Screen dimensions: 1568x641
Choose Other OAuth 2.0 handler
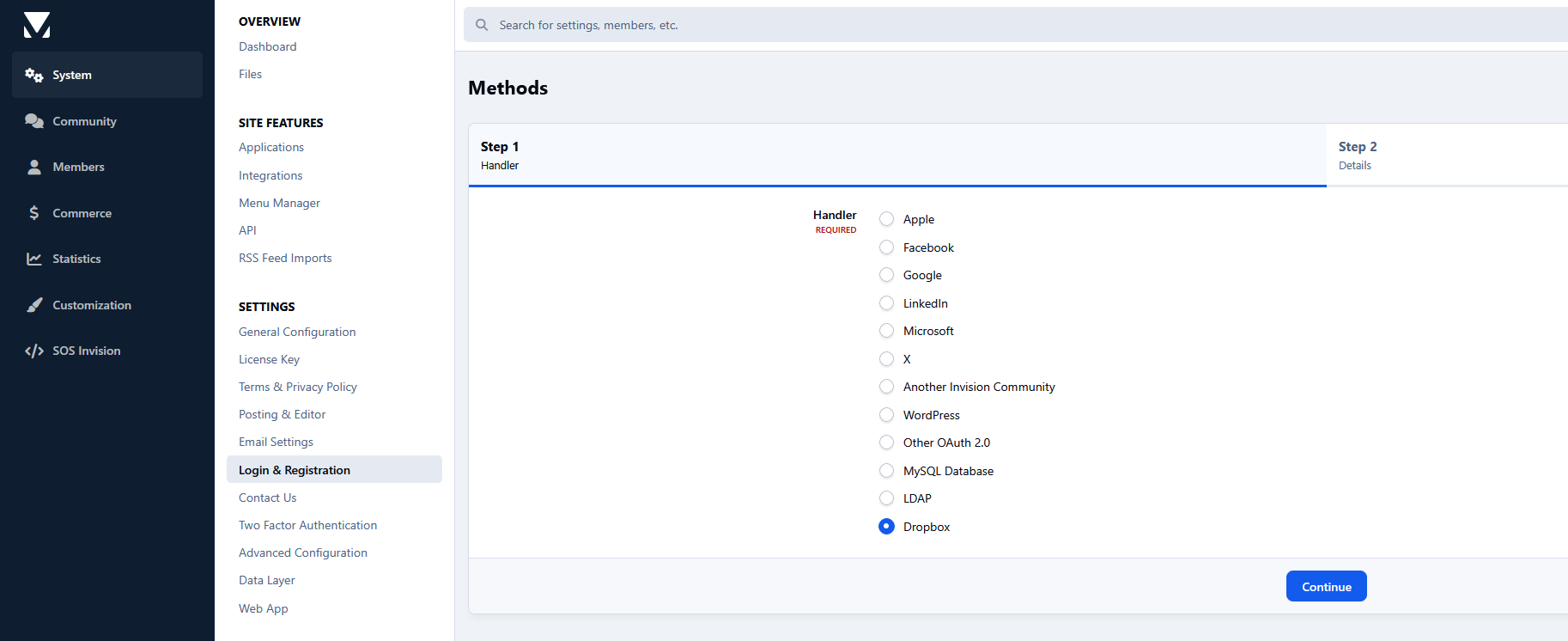[x=887, y=443]
